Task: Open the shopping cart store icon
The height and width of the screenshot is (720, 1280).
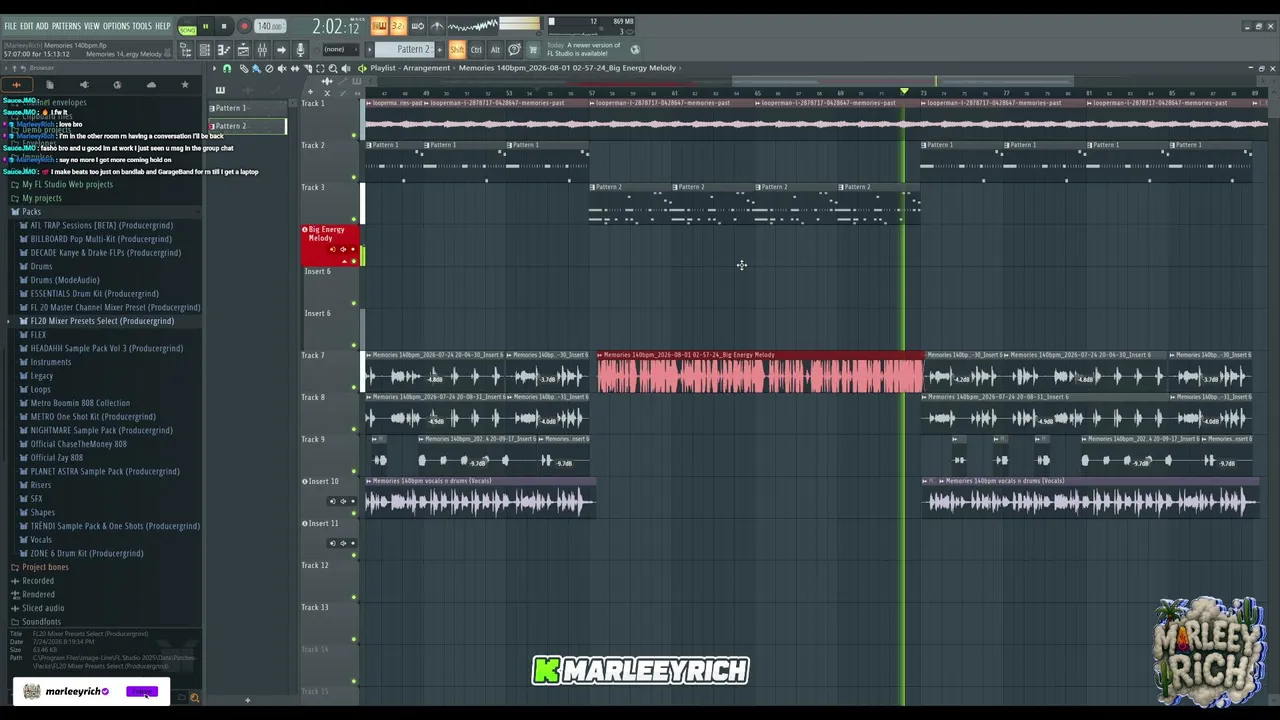Action: tap(533, 50)
